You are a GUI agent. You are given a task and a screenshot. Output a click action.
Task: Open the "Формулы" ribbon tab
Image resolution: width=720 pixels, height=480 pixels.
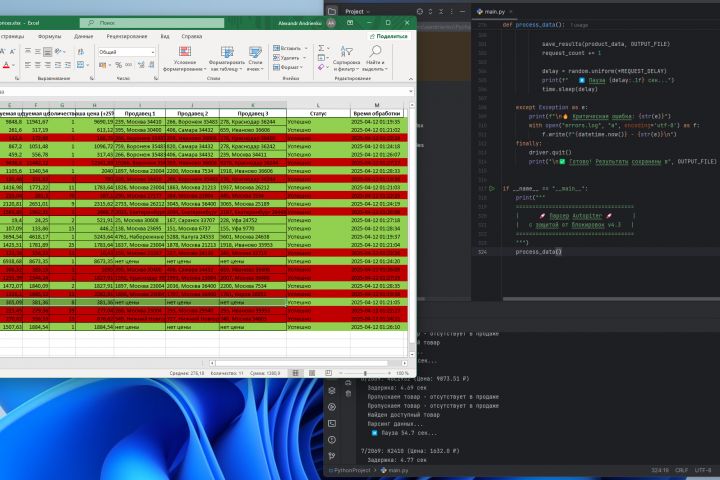tap(49, 35)
